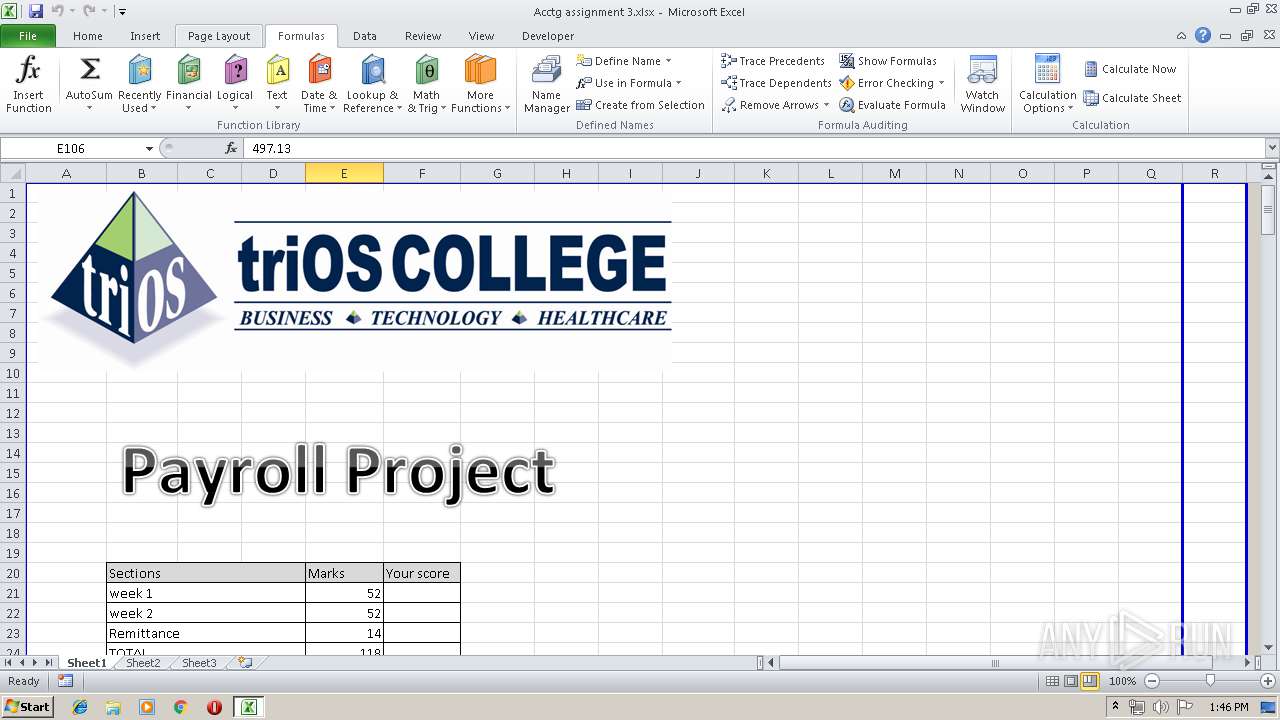The width and height of the screenshot is (1280, 720).
Task: Select column E header
Action: (344, 173)
